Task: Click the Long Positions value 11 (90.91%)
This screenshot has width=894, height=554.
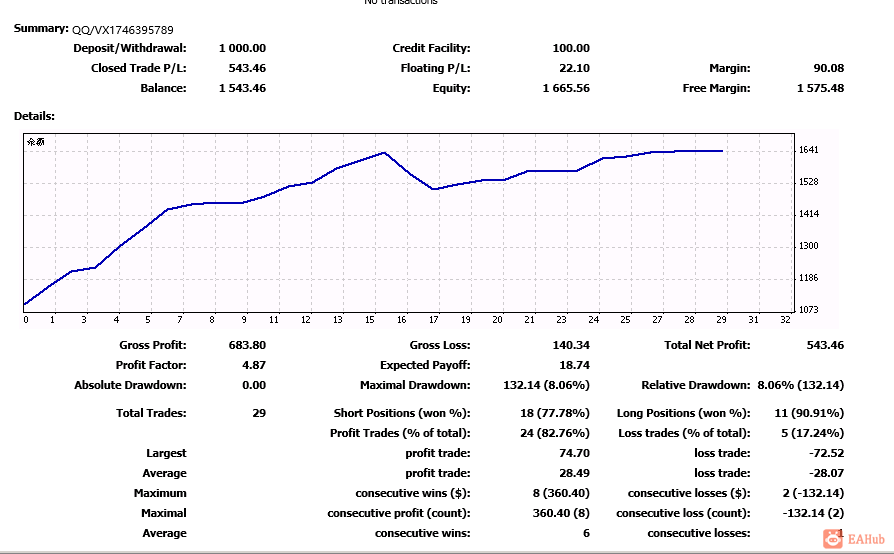Action: point(809,413)
